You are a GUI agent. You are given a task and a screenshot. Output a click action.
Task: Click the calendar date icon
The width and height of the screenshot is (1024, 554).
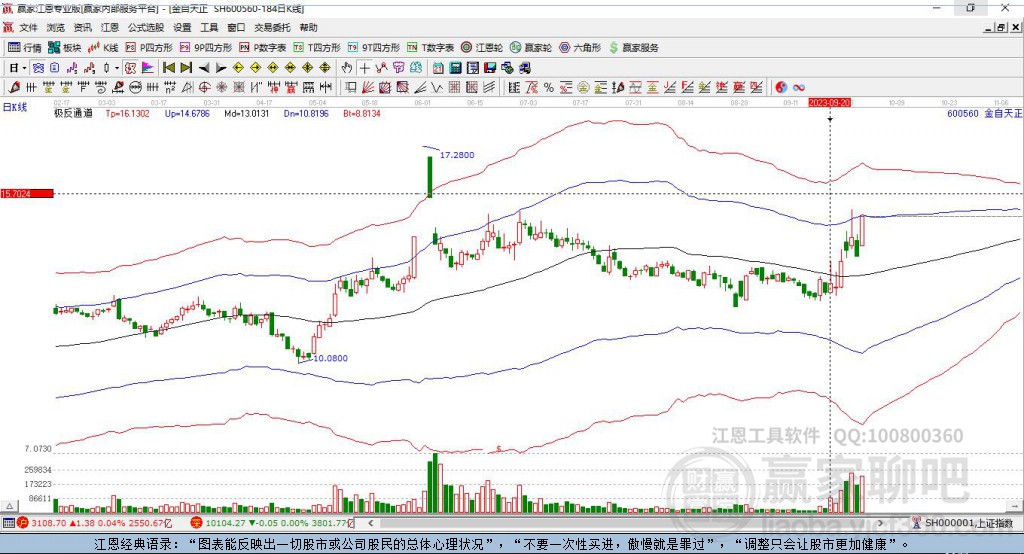click(438, 68)
